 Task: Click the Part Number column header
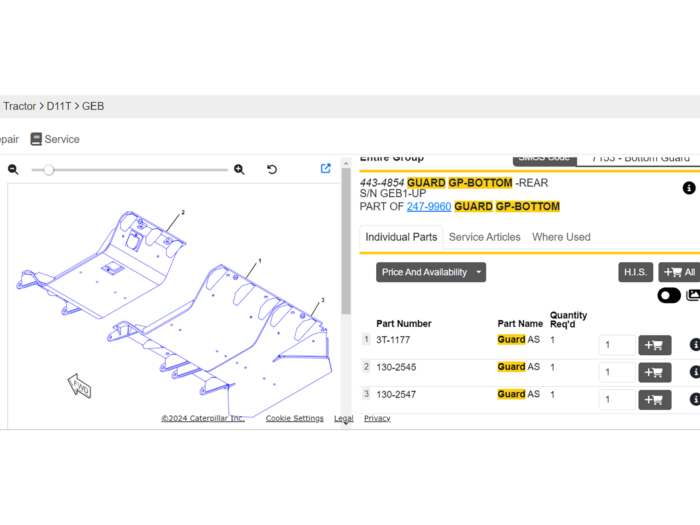(x=404, y=324)
